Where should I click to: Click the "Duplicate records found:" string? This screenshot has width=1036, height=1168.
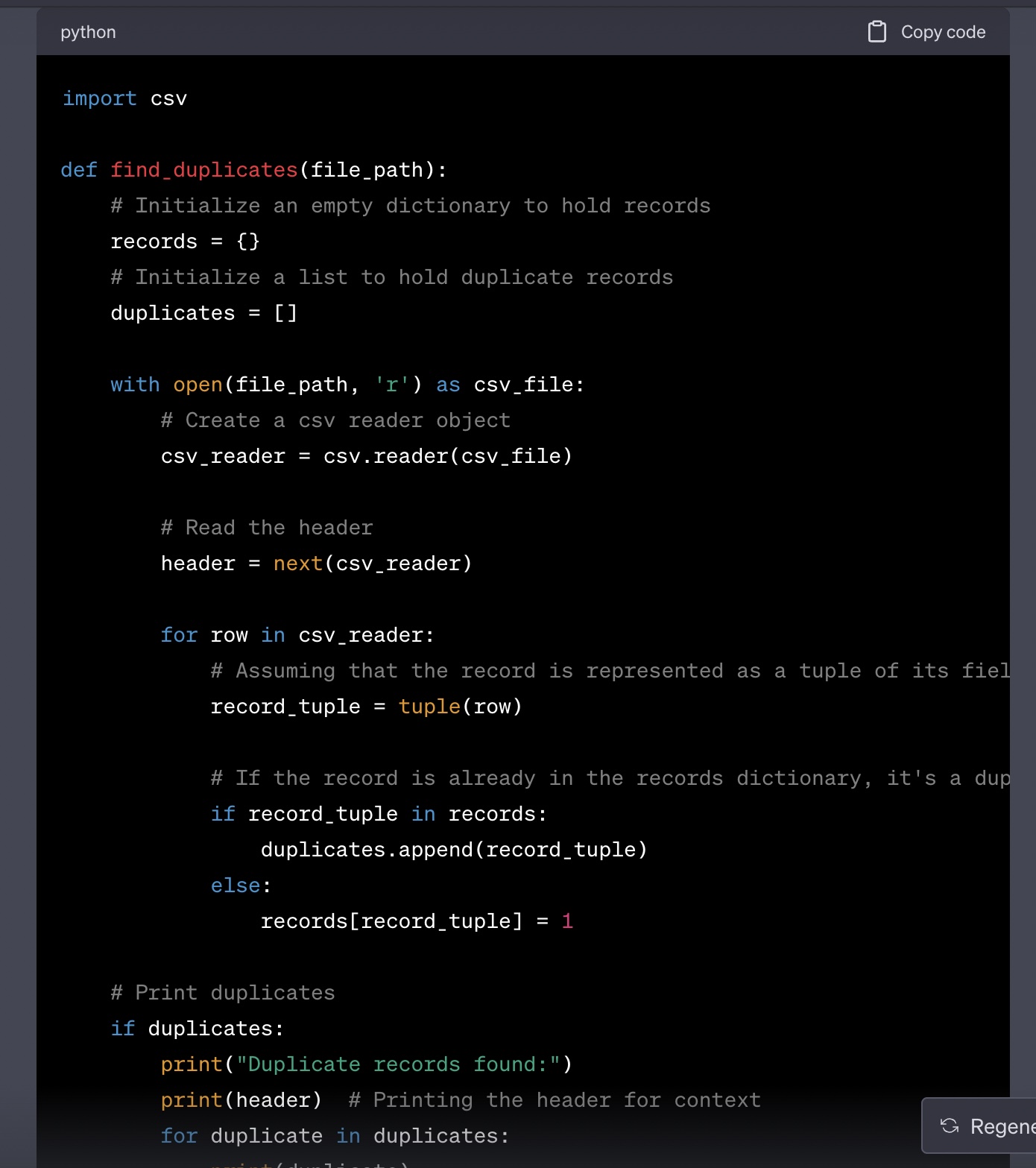[x=397, y=1064]
